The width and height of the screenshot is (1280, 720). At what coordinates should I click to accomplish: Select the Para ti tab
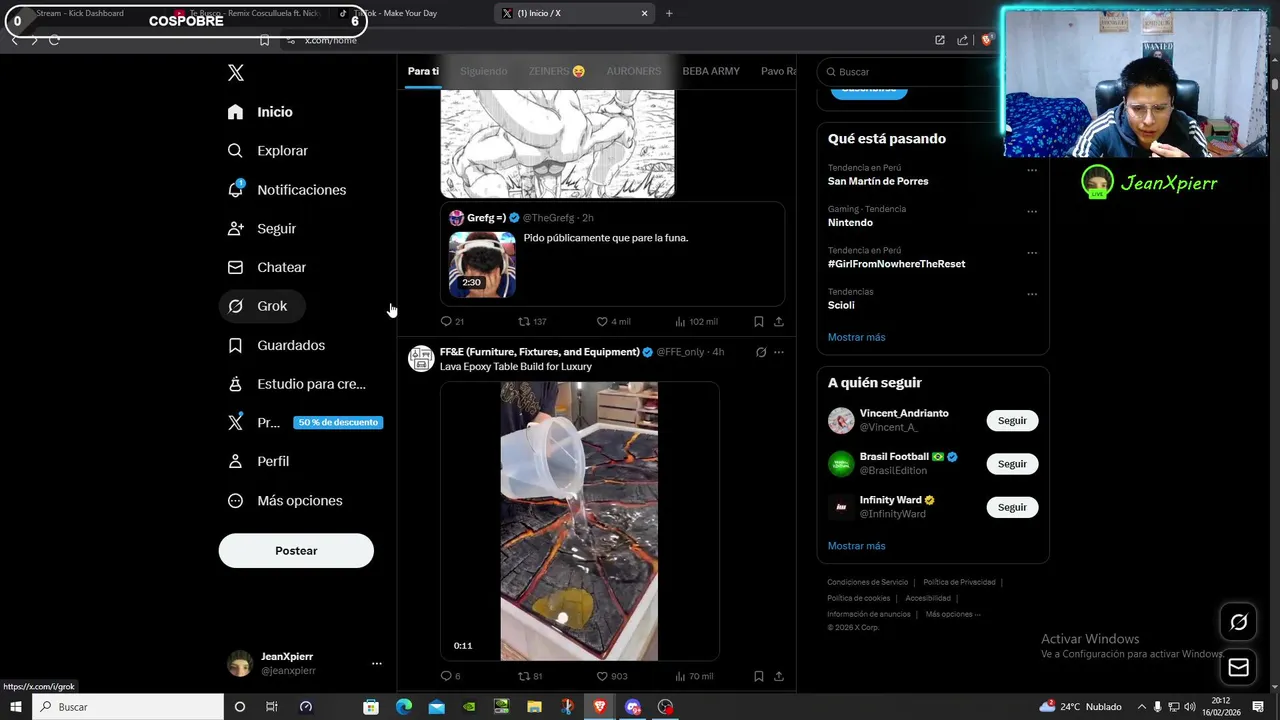423,71
